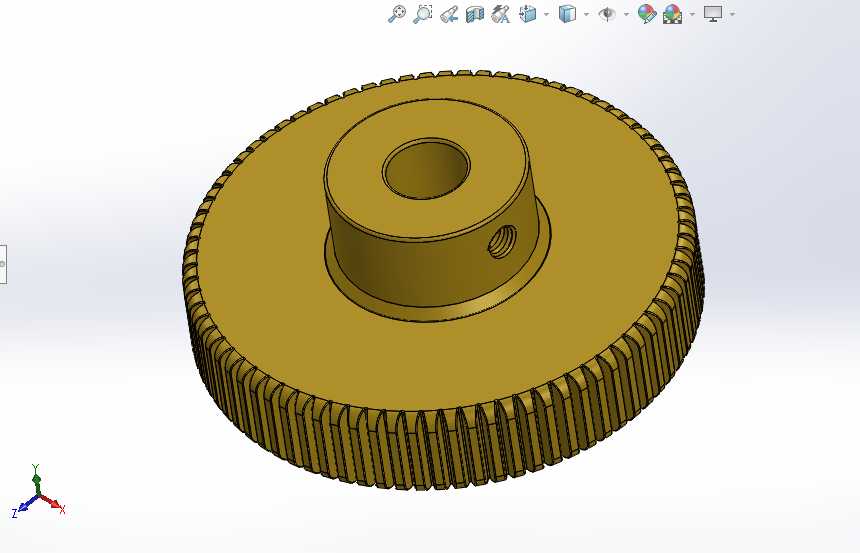
Task: Expand the View Orientation dropdown arrow
Action: pos(547,14)
